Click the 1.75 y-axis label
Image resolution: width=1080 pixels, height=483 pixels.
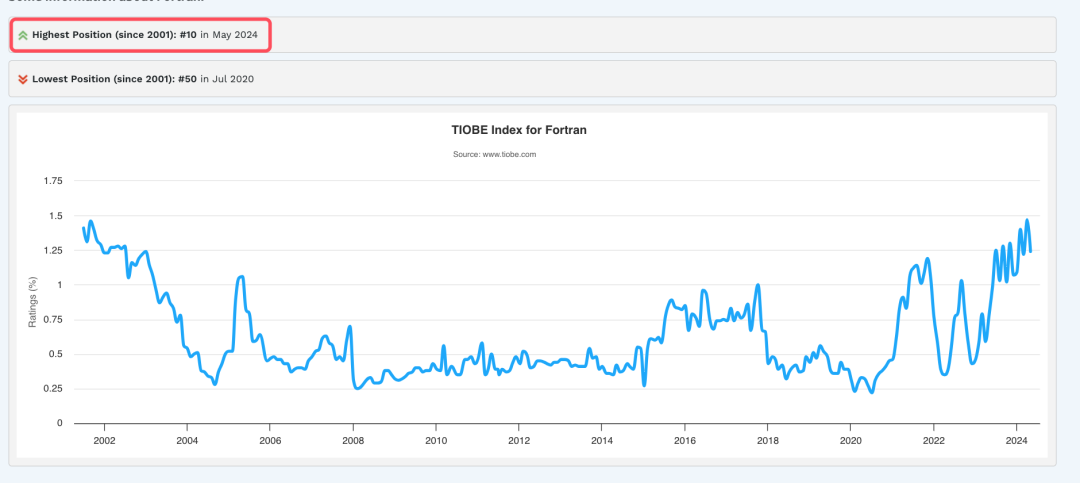coord(53,181)
